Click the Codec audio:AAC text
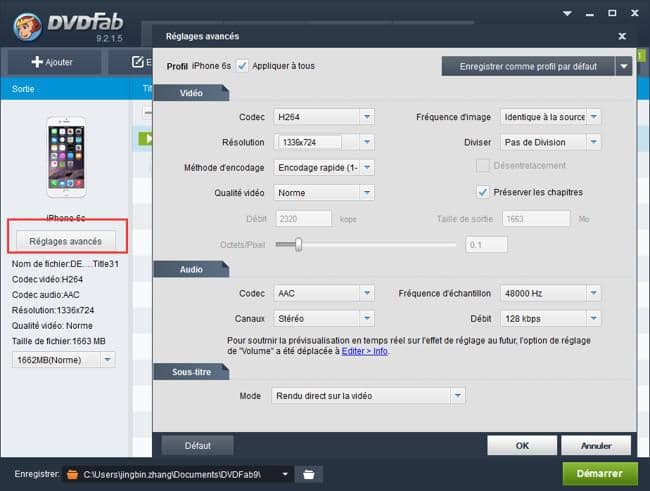650x491 pixels. coord(45,294)
